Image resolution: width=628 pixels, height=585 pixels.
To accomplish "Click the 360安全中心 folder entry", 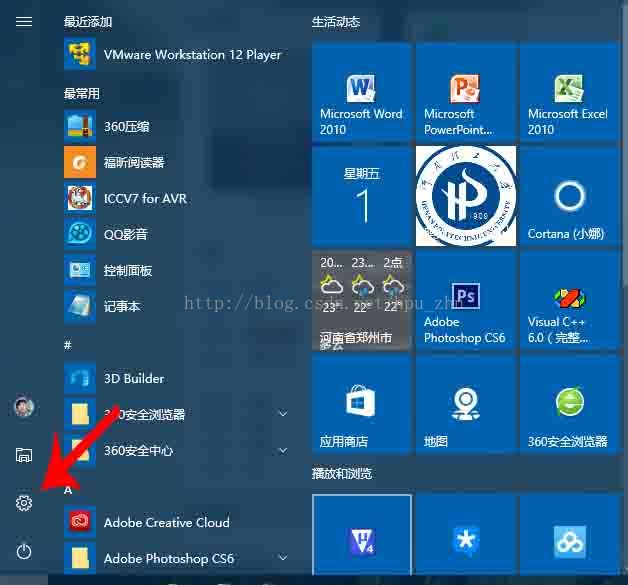I will point(176,450).
